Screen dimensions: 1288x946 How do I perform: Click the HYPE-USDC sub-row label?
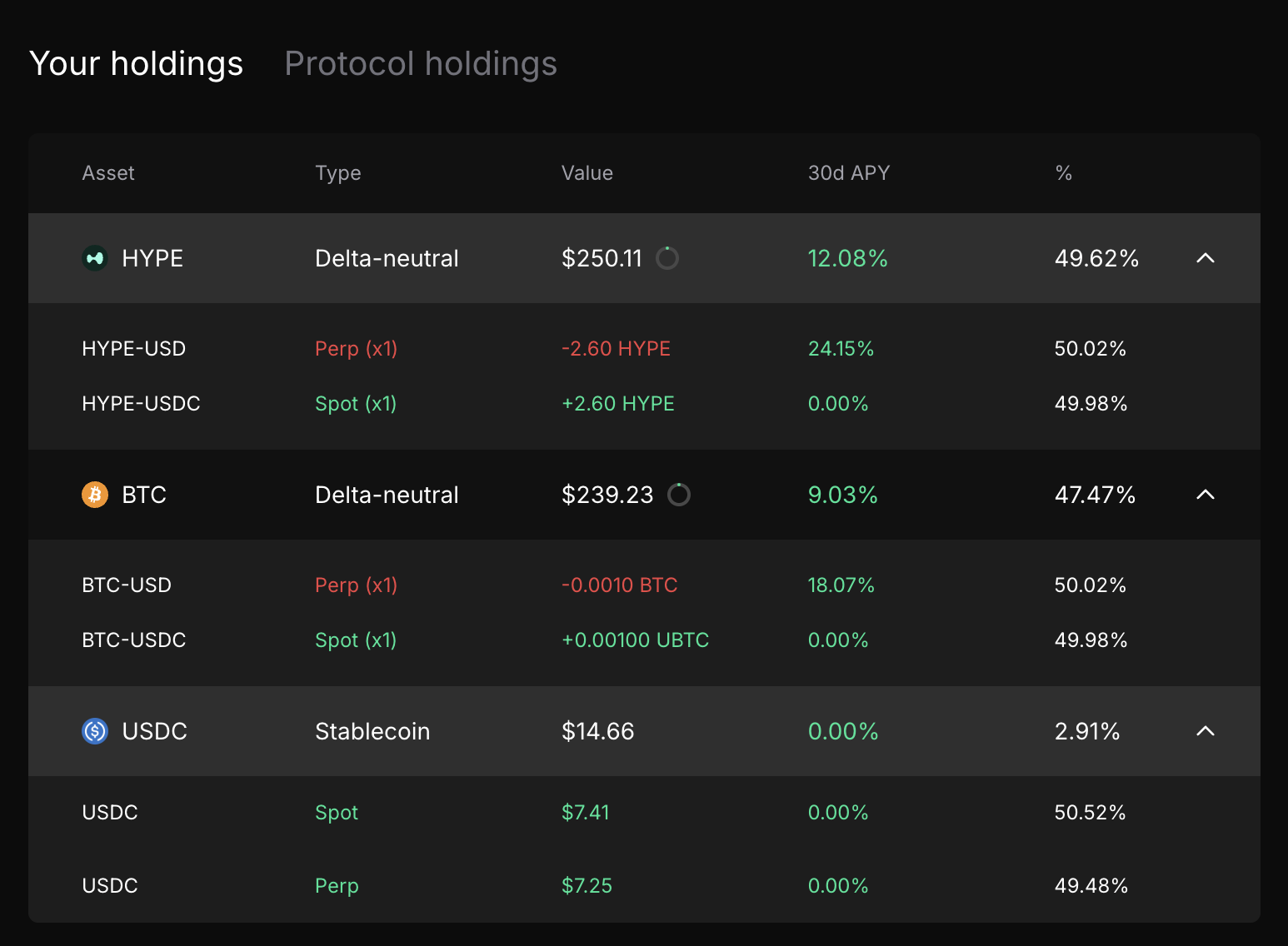[x=142, y=404]
